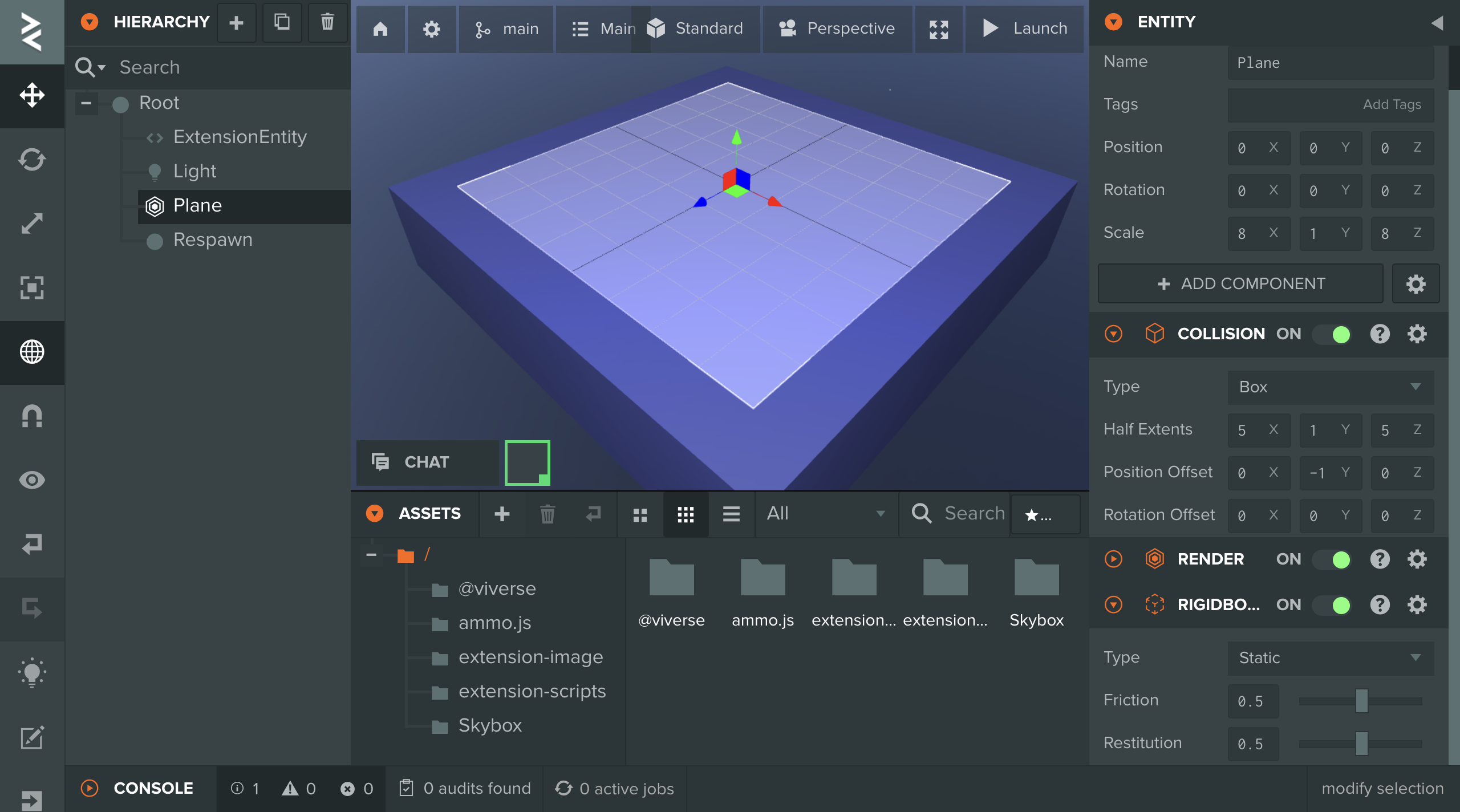
Task: Open editor settings gear in viewport toolbar
Action: [431, 29]
